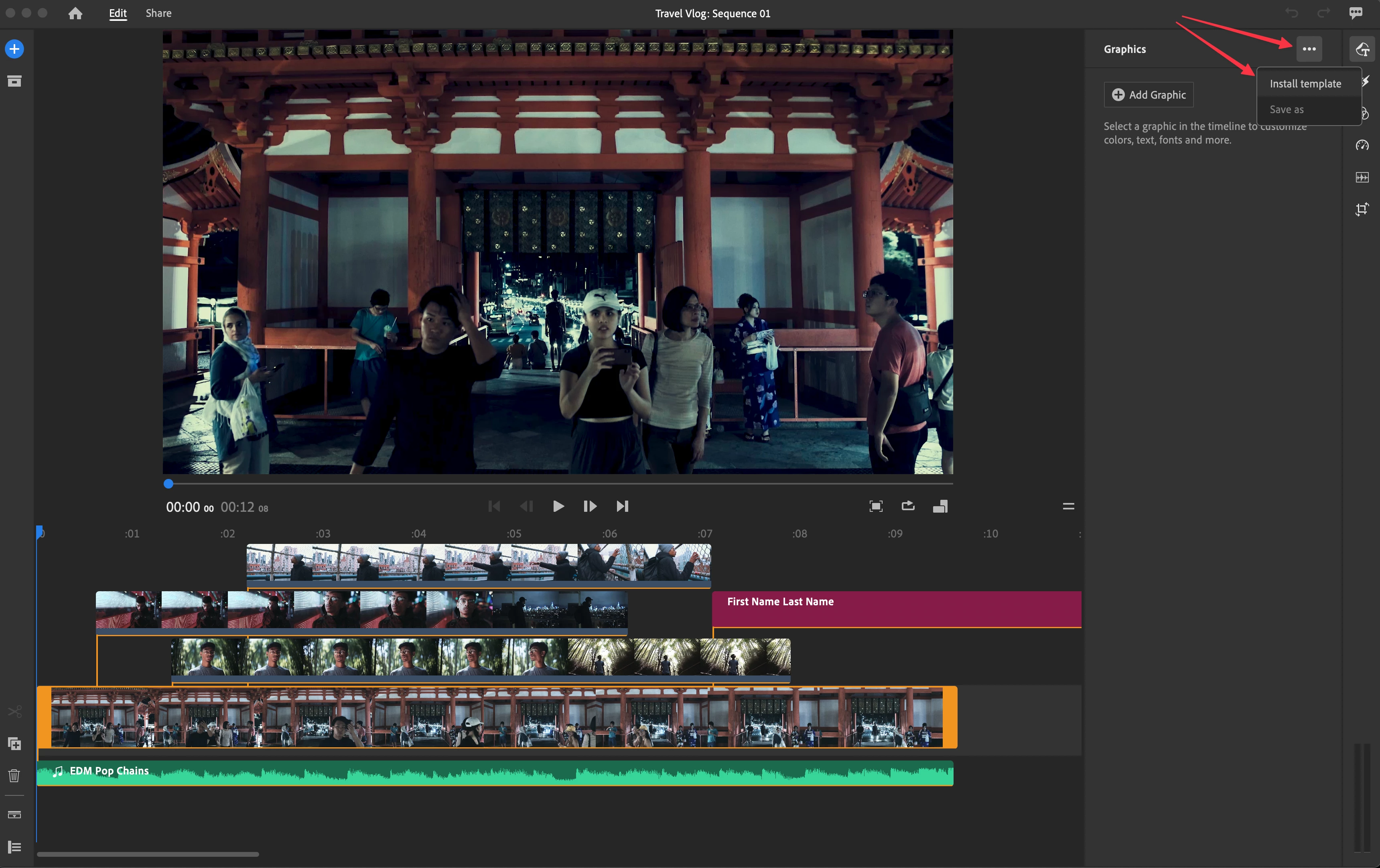
Task: Open the feedback speech bubble icon
Action: coord(1356,13)
